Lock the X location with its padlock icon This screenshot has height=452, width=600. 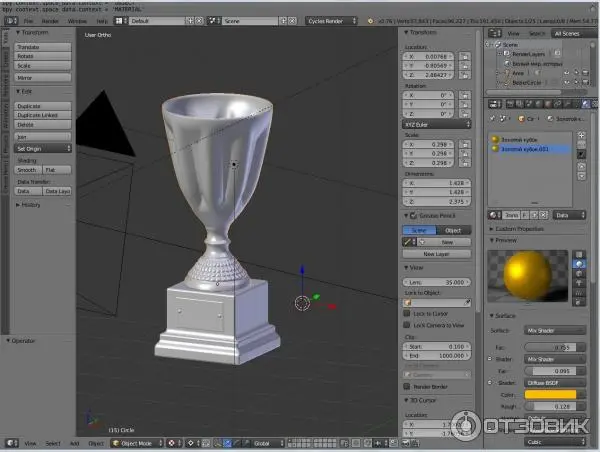(465, 57)
